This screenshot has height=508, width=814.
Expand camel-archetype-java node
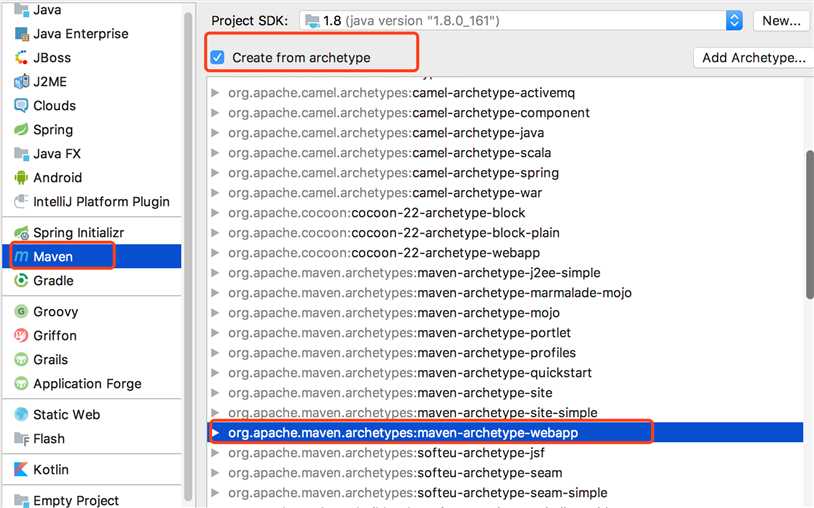(215, 133)
